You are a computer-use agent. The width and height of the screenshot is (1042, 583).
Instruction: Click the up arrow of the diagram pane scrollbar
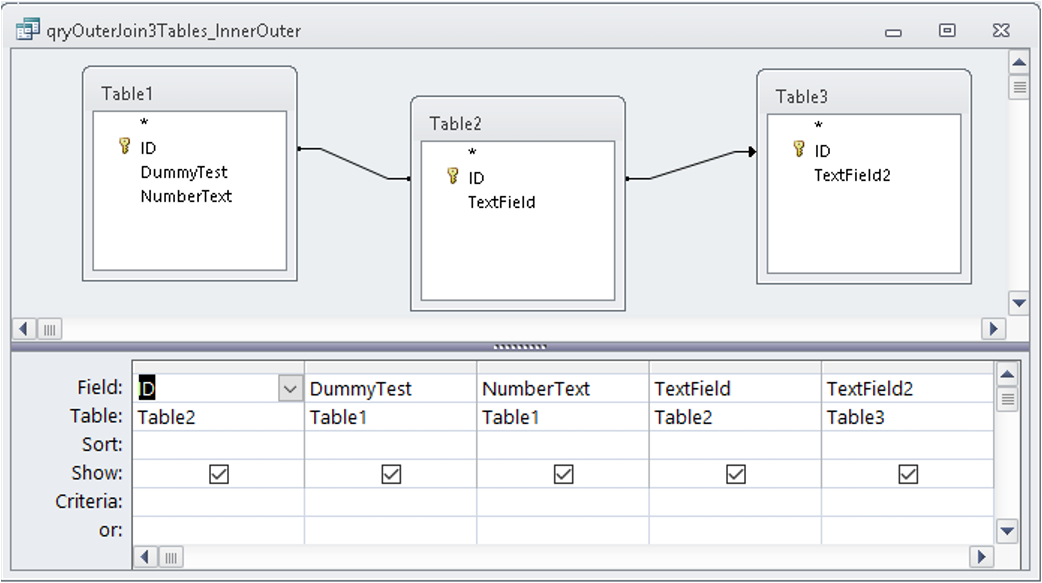coord(1019,63)
